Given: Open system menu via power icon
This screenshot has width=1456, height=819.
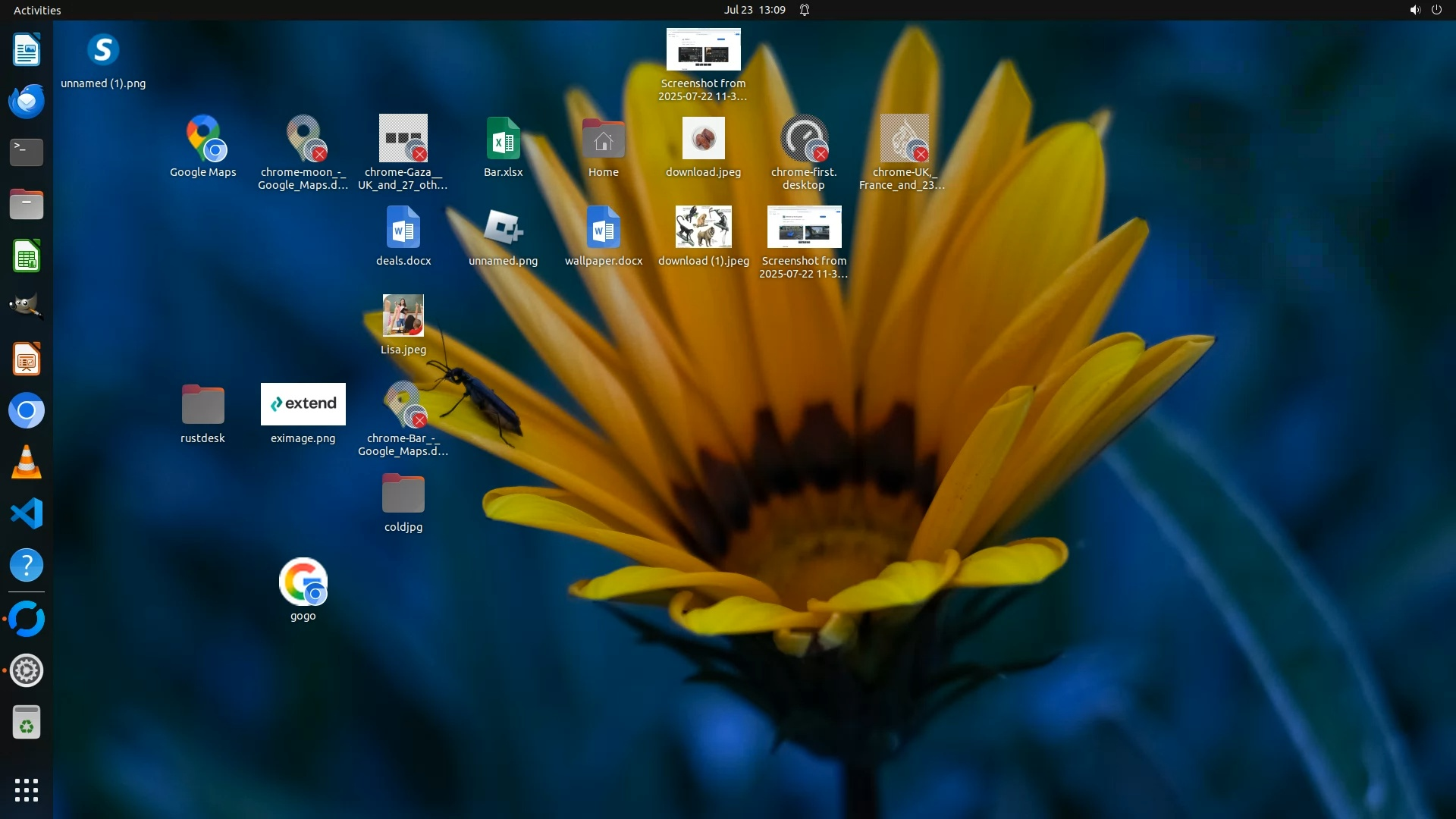Looking at the screenshot, I should pyautogui.click(x=1436, y=10).
